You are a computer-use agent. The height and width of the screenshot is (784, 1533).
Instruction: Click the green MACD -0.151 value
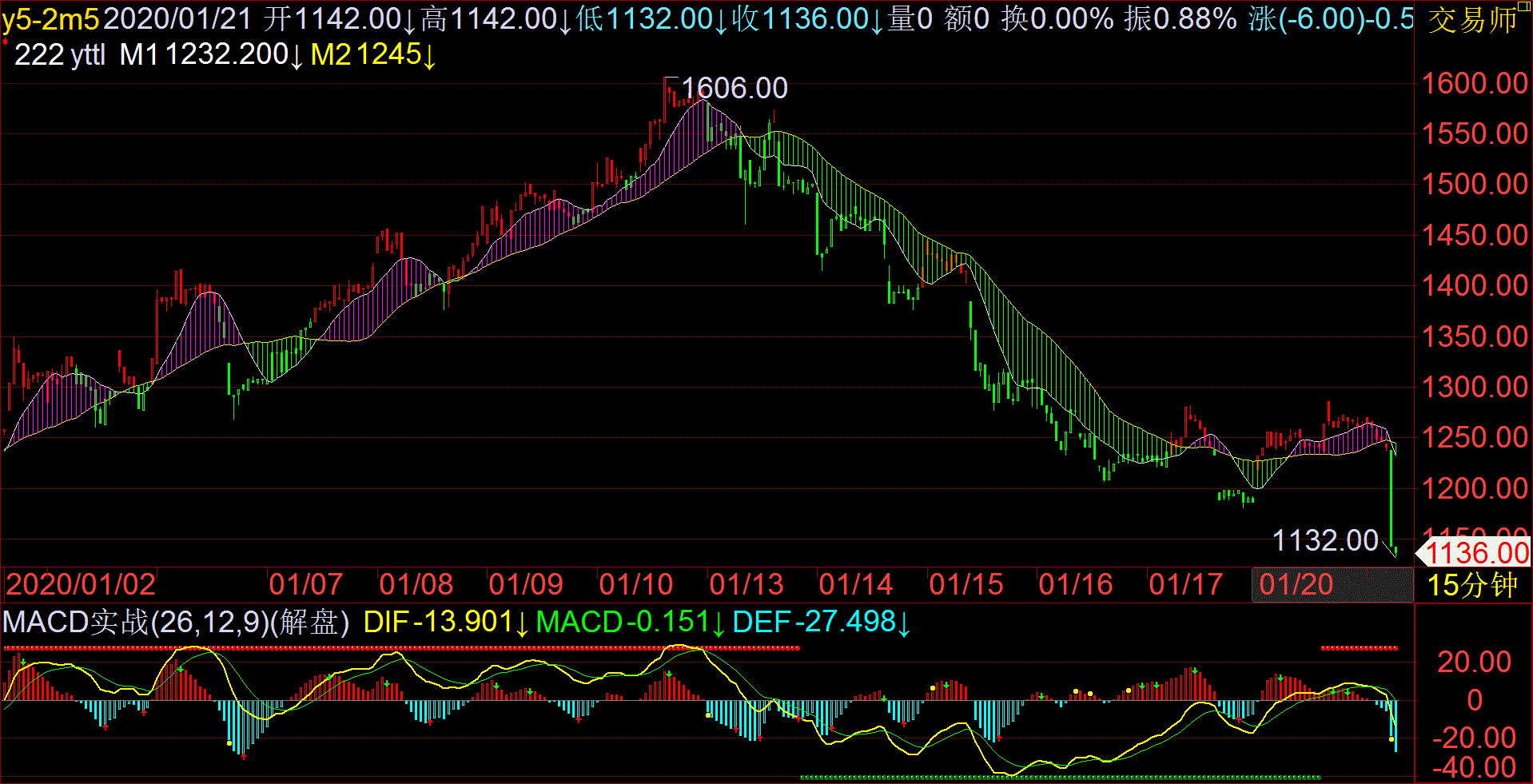click(631, 622)
